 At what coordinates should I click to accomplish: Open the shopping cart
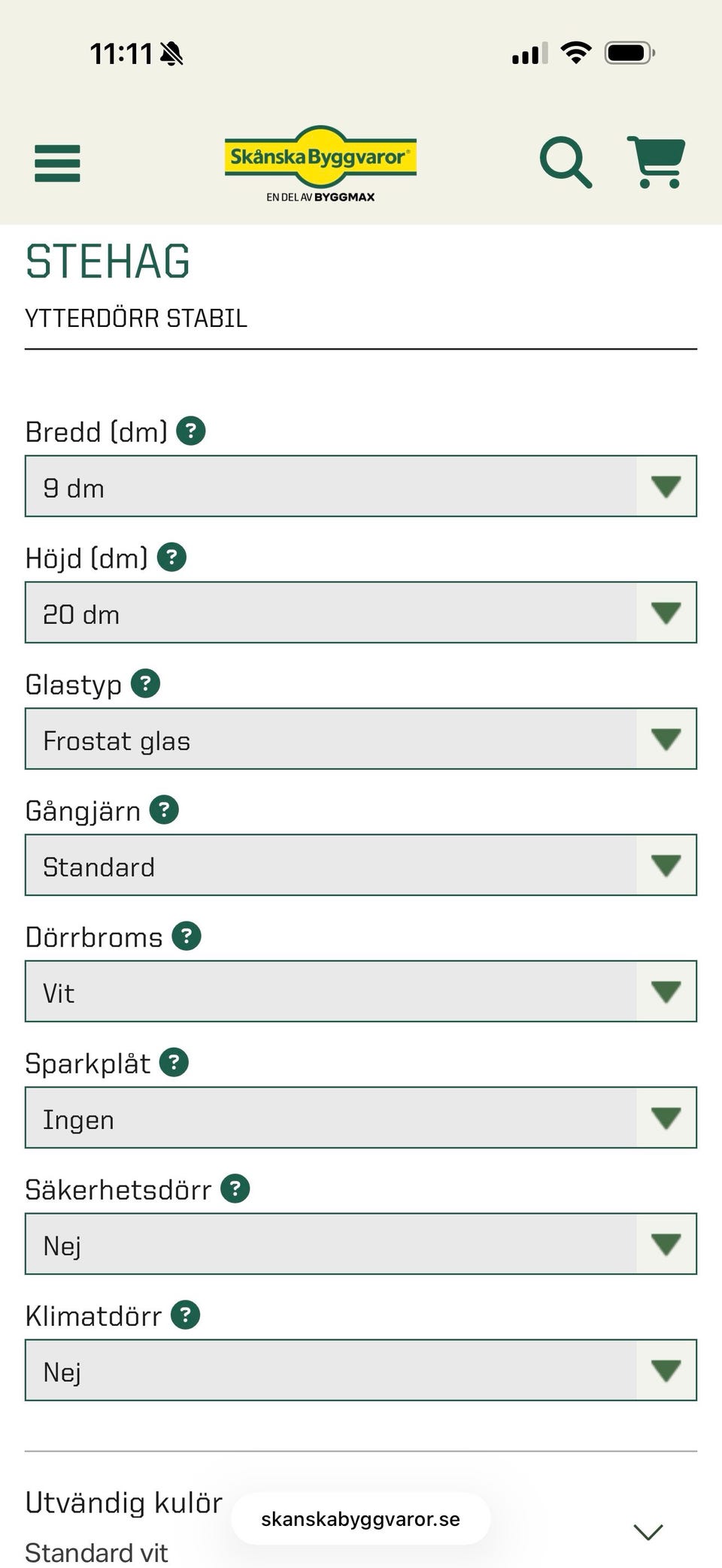pyautogui.click(x=657, y=162)
